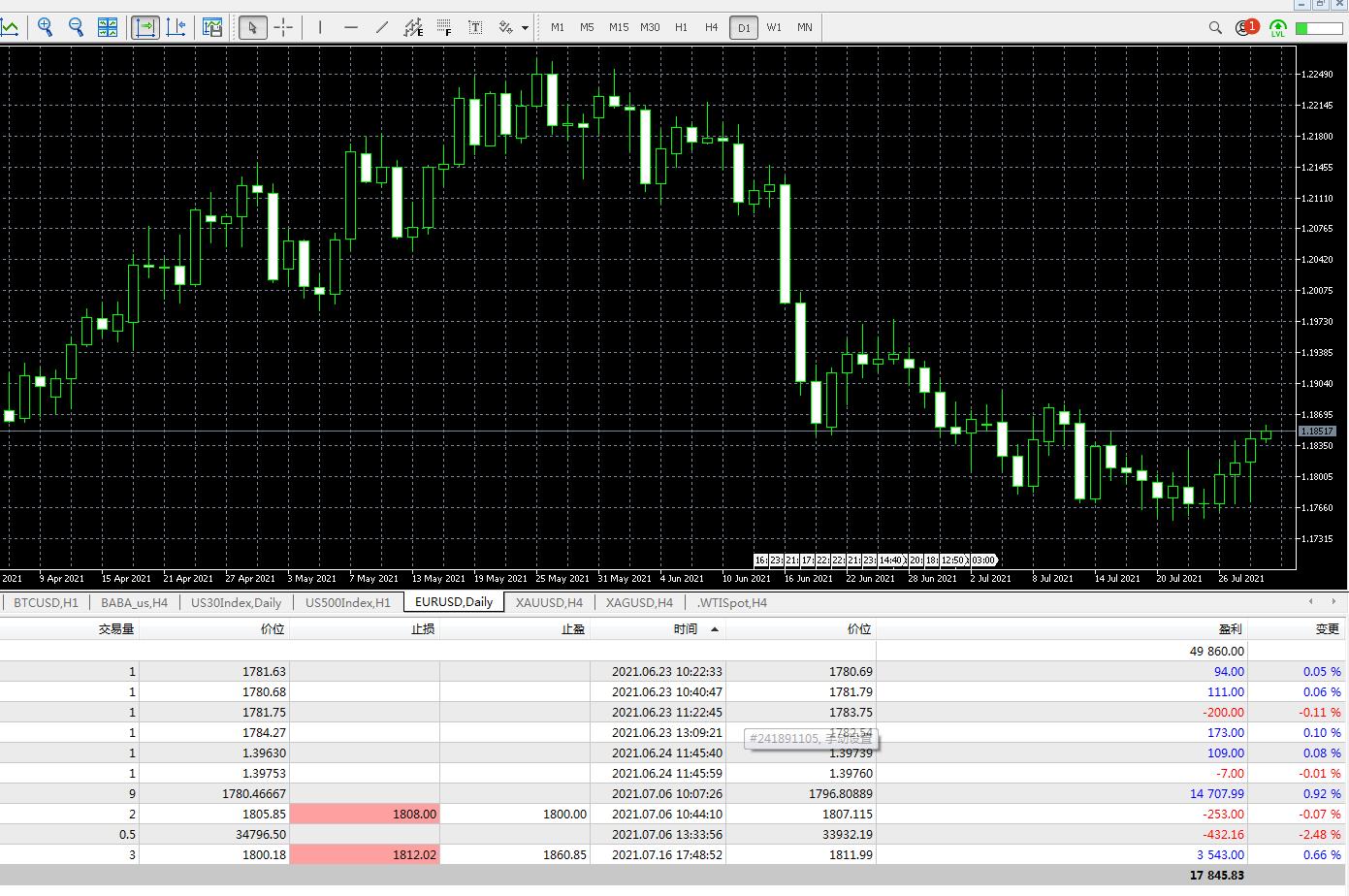Zoom in on the chart

pos(46,27)
